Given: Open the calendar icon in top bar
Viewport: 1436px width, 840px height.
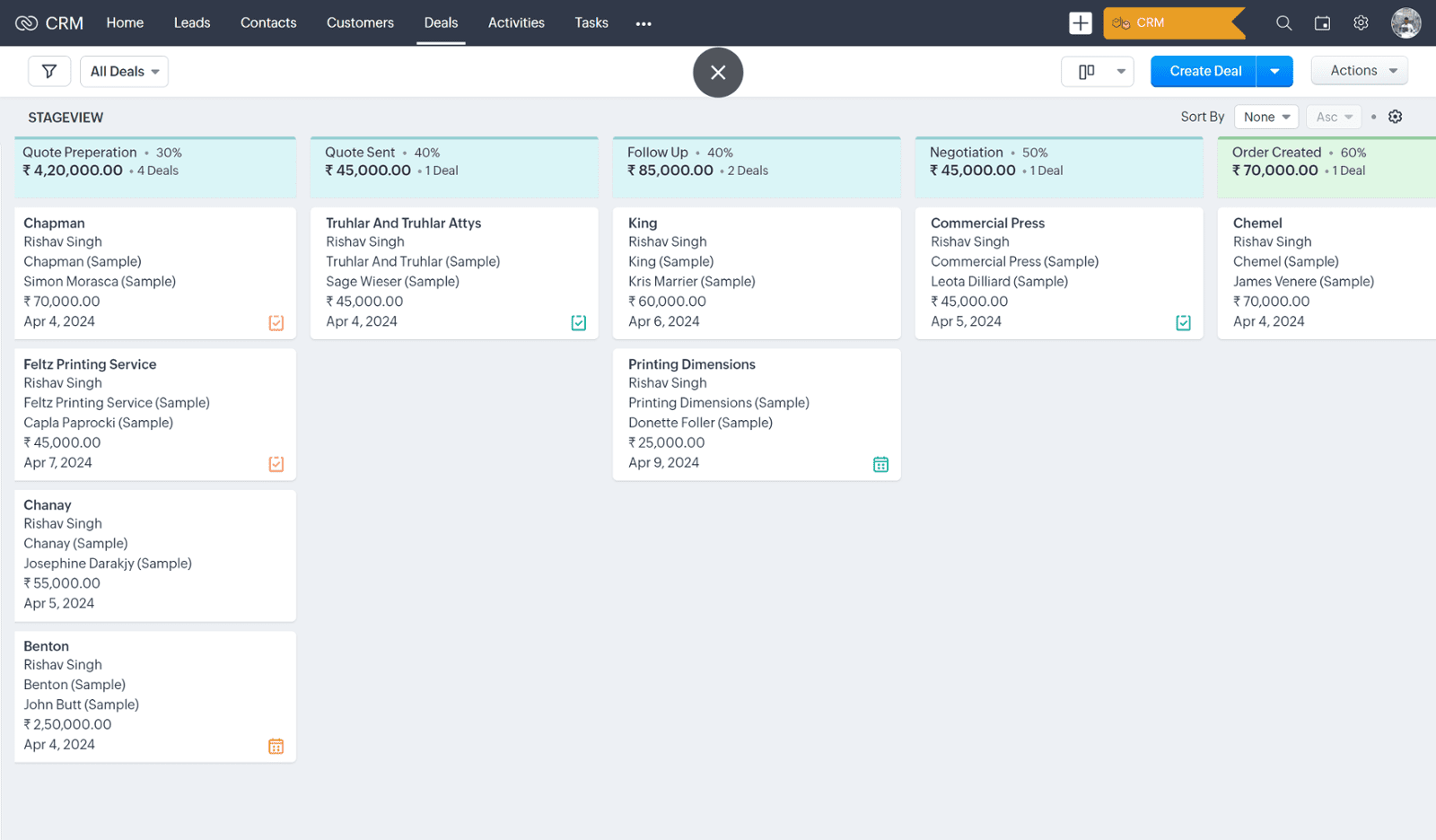Looking at the screenshot, I should [x=1322, y=23].
